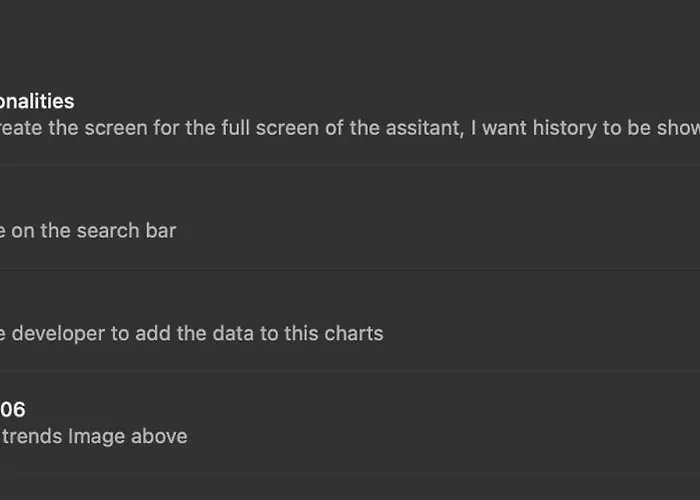Click the word "data" in the charts note

point(233,334)
